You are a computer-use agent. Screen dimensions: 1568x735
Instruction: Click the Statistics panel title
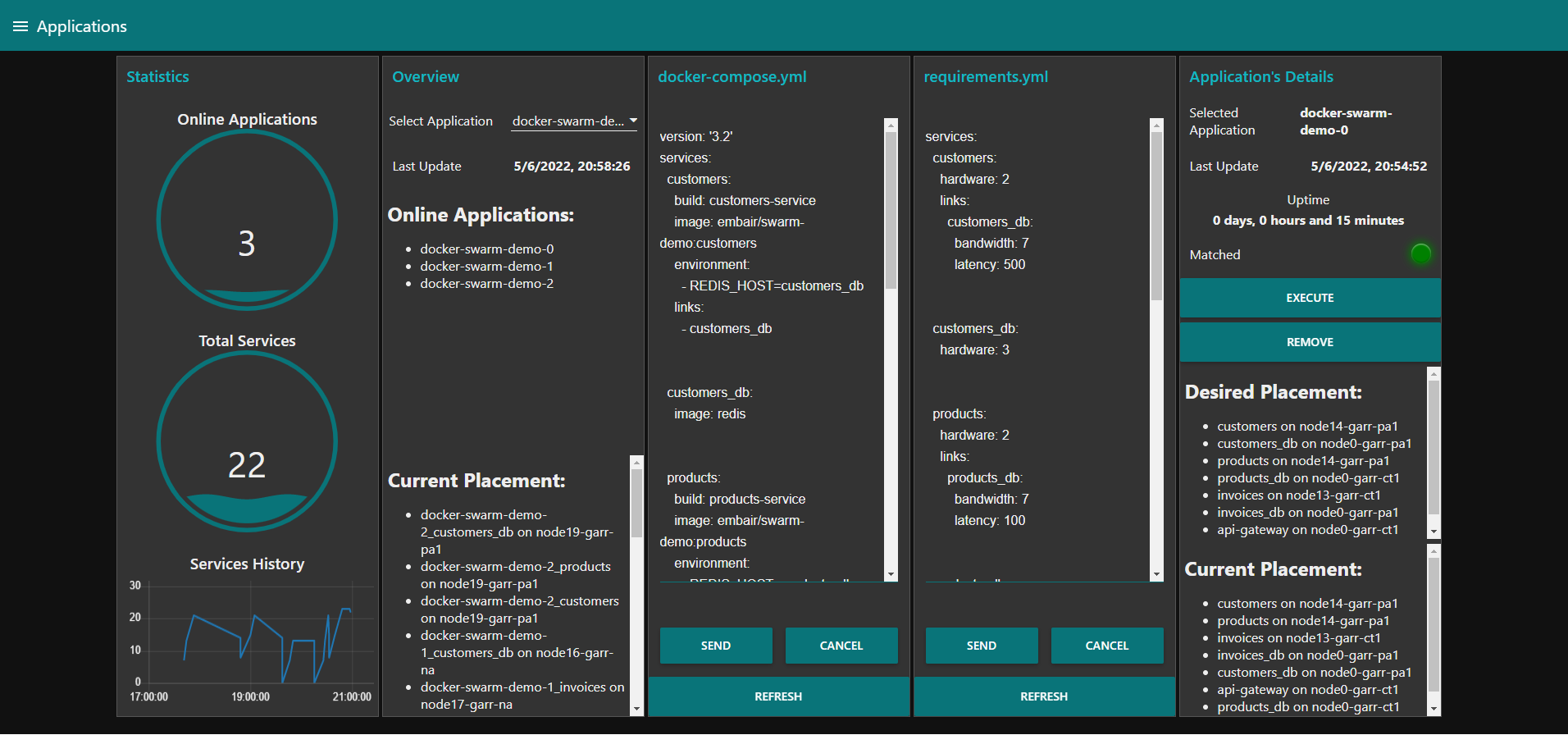point(157,76)
